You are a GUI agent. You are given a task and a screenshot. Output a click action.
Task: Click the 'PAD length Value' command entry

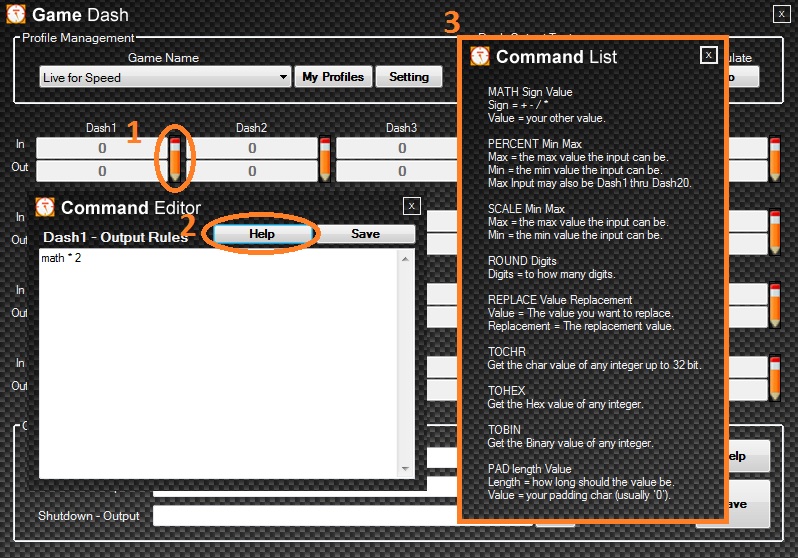point(529,469)
